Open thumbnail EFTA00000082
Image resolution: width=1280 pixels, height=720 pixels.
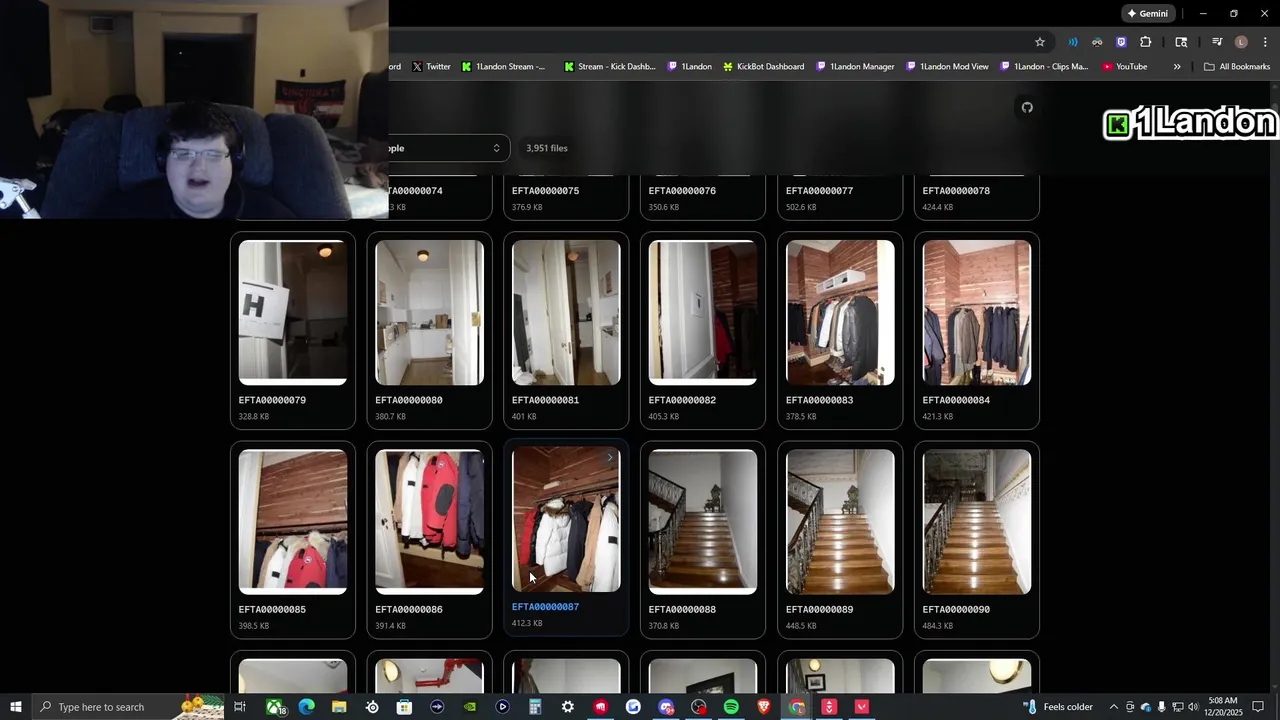coord(703,312)
